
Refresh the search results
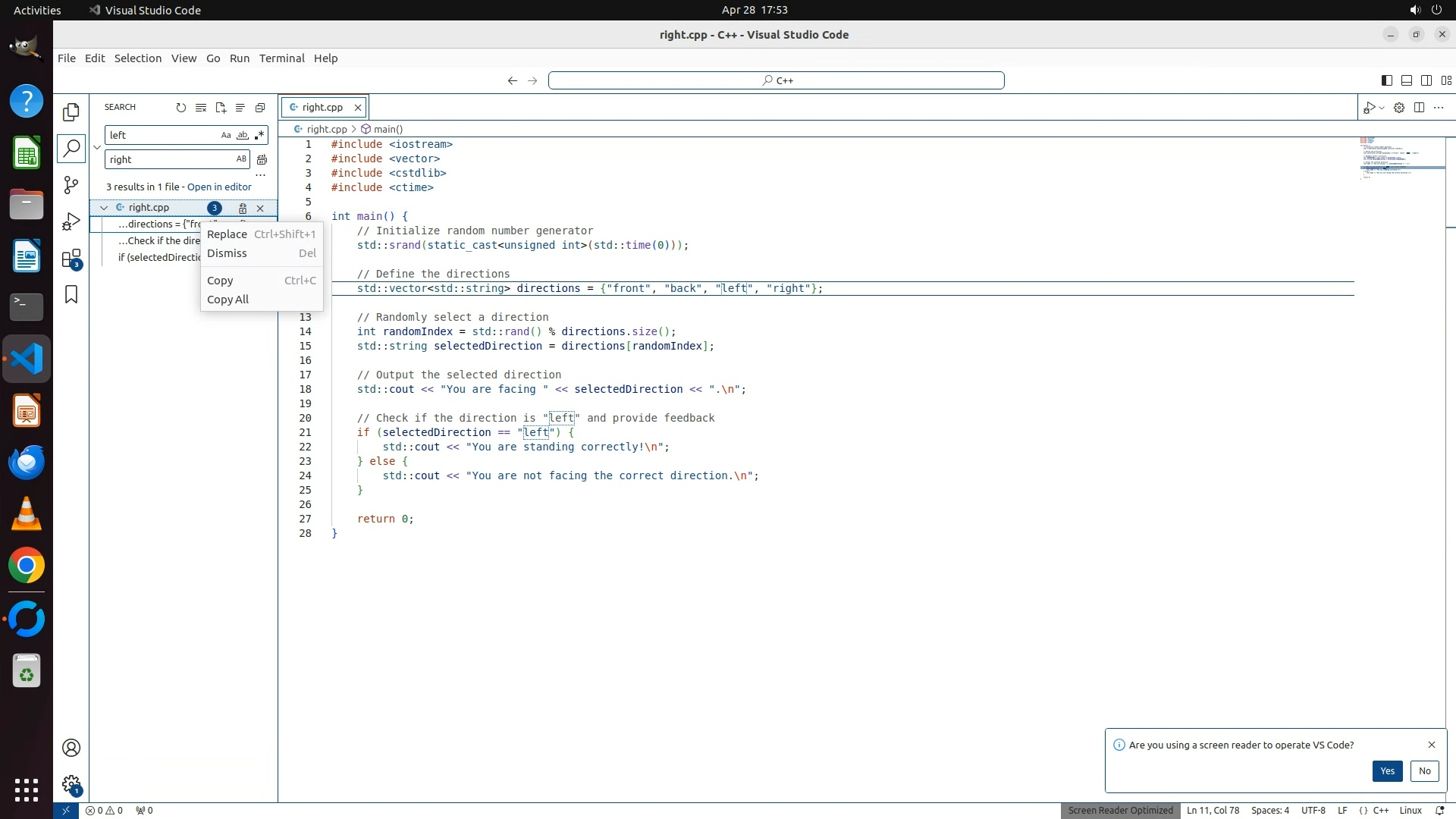pos(180,108)
